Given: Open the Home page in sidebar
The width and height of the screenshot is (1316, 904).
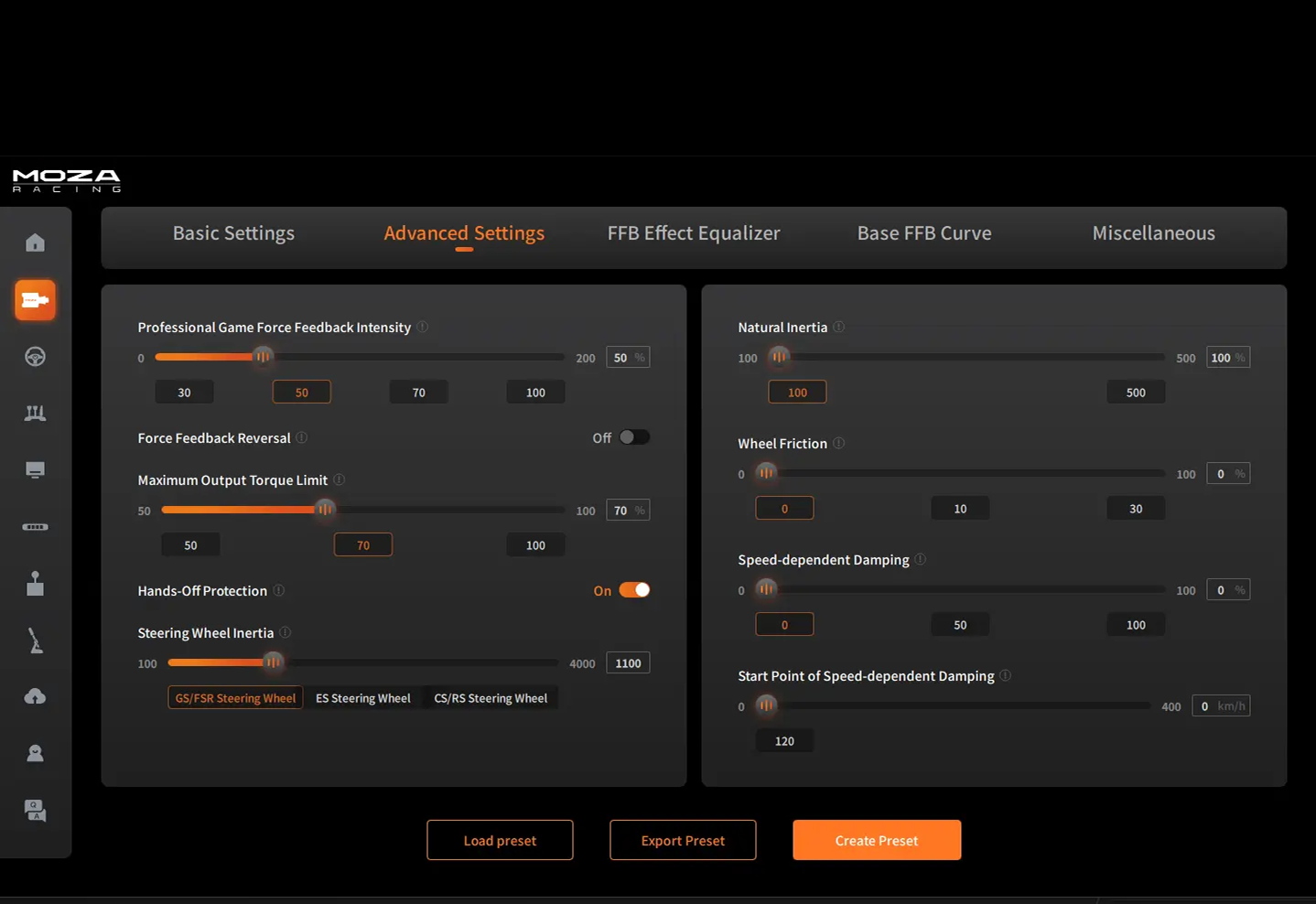Looking at the screenshot, I should [35, 242].
